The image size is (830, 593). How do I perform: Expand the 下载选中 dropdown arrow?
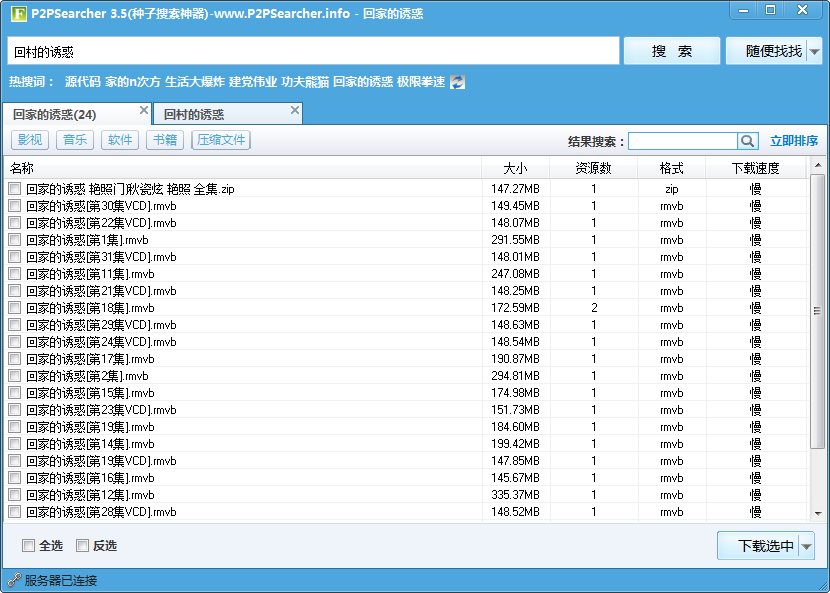(807, 546)
